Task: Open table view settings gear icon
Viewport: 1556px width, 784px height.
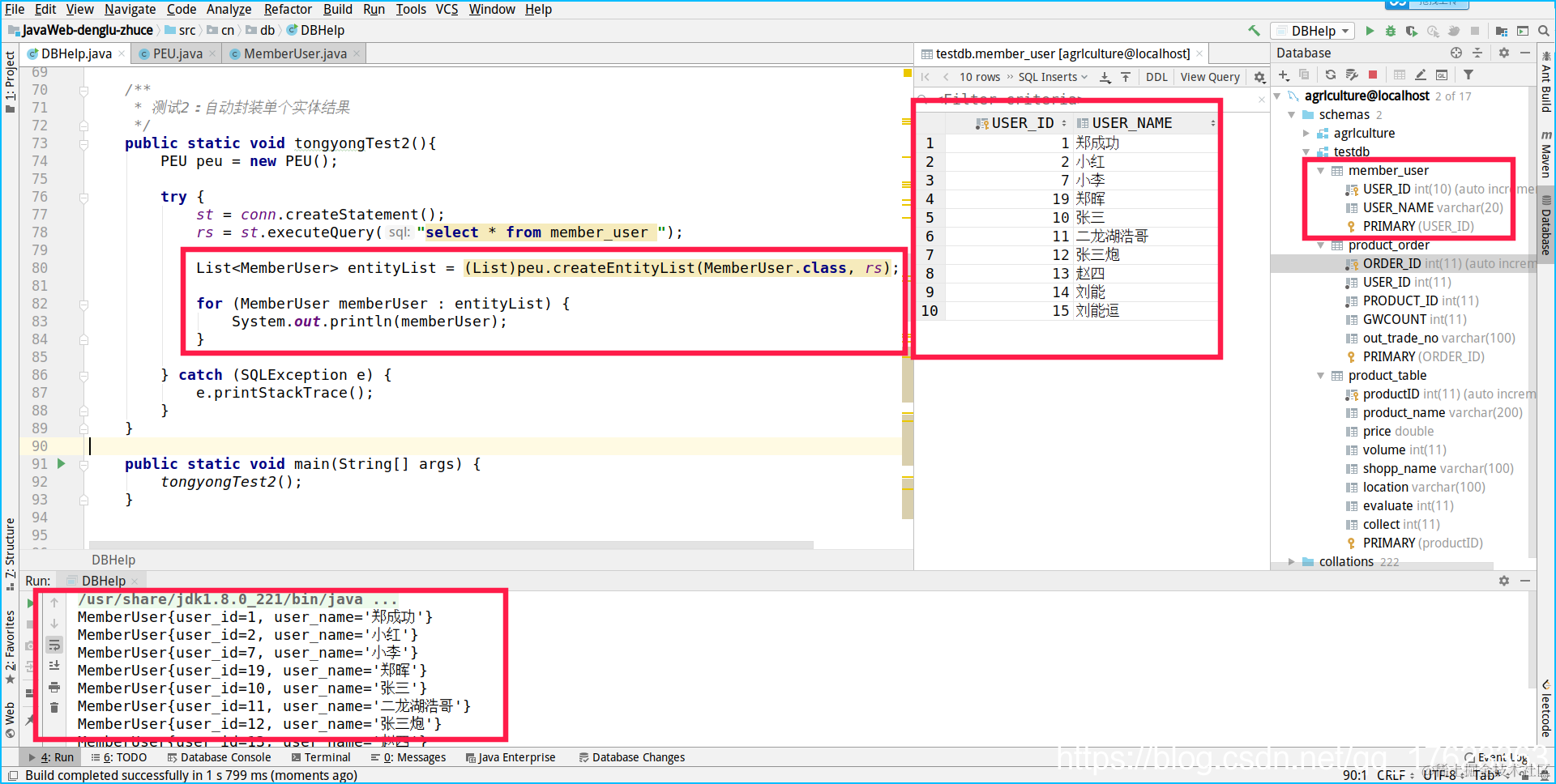Action: pyautogui.click(x=1259, y=77)
